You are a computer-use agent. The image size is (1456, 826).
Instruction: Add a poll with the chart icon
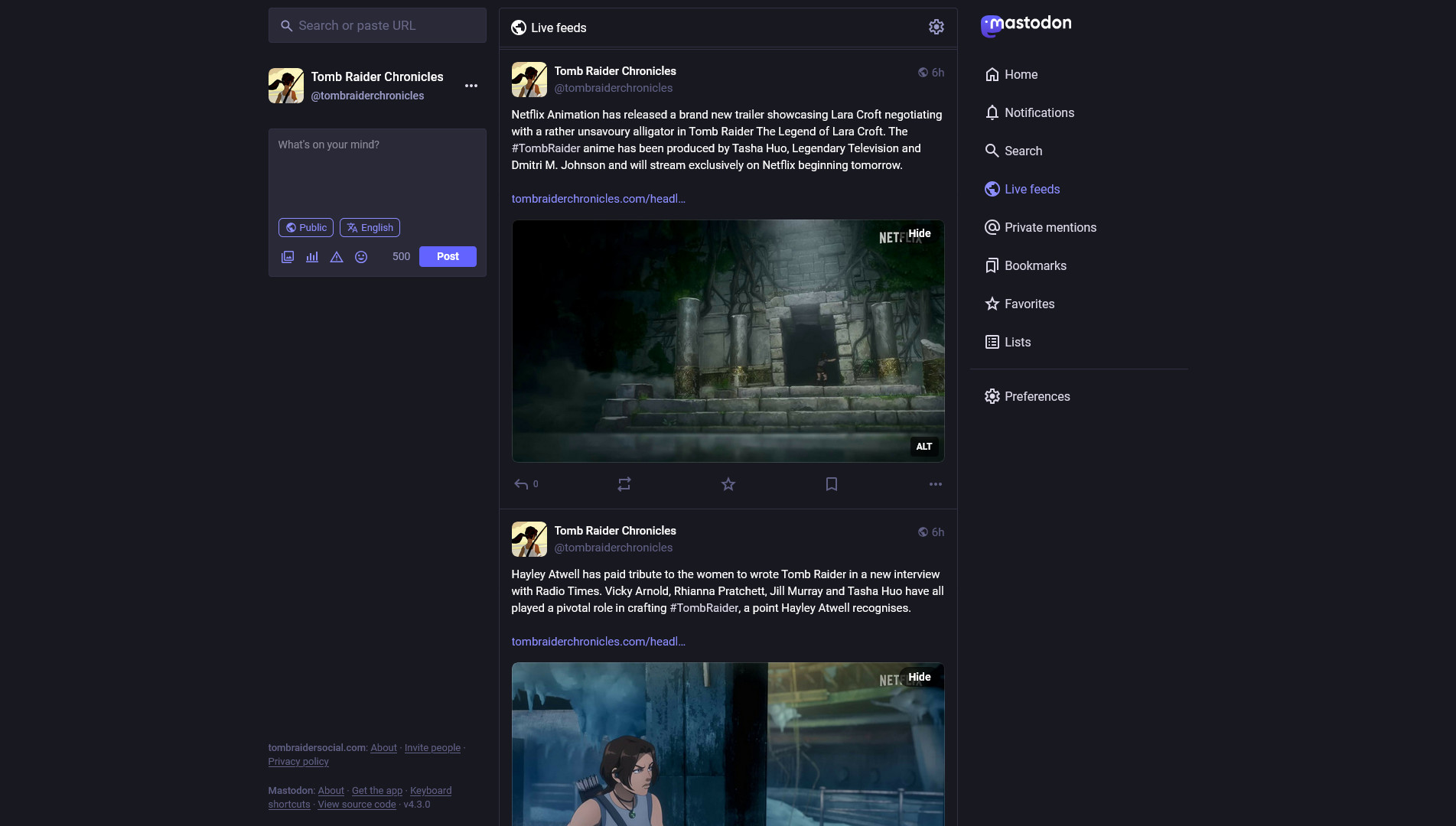coord(312,257)
